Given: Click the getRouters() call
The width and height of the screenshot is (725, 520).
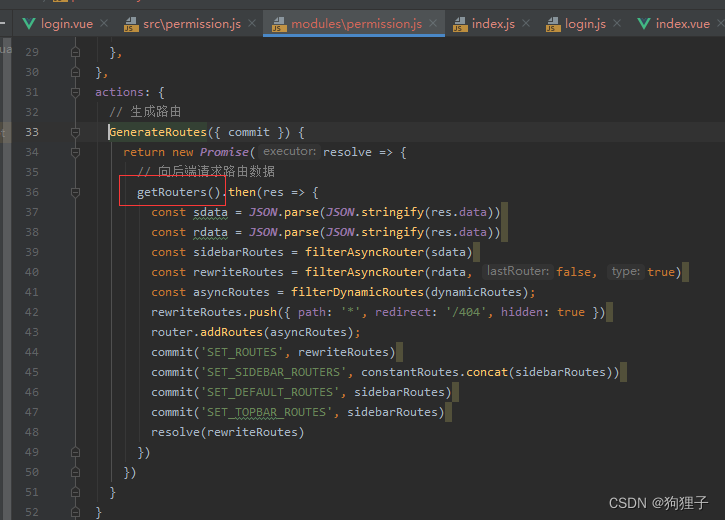Looking at the screenshot, I should point(178,192).
